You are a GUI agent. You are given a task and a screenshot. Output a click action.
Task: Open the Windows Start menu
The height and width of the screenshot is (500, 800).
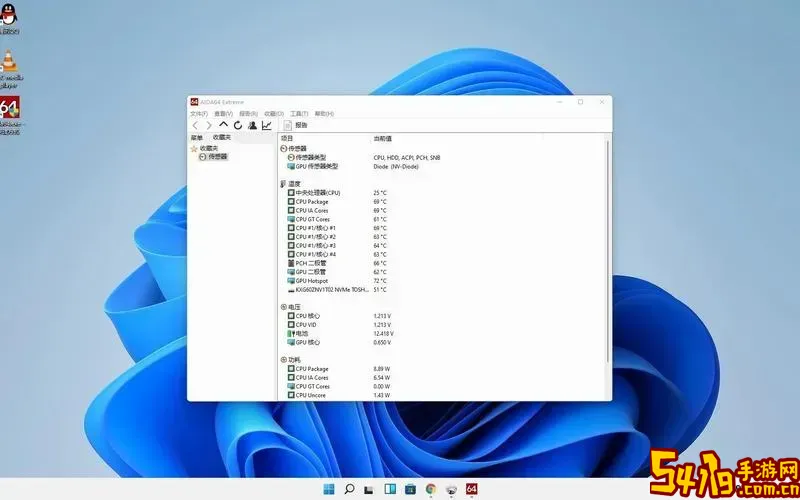pyautogui.click(x=329, y=489)
